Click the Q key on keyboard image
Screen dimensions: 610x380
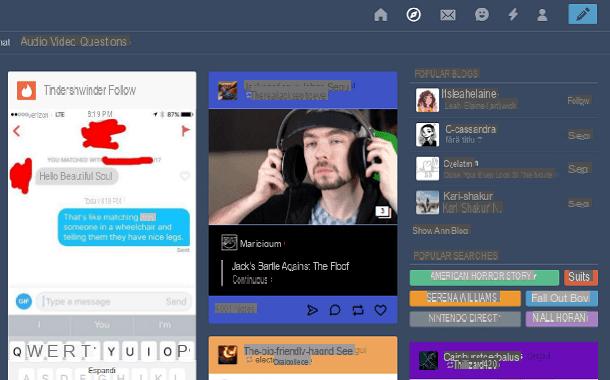pyautogui.click(x=17, y=352)
